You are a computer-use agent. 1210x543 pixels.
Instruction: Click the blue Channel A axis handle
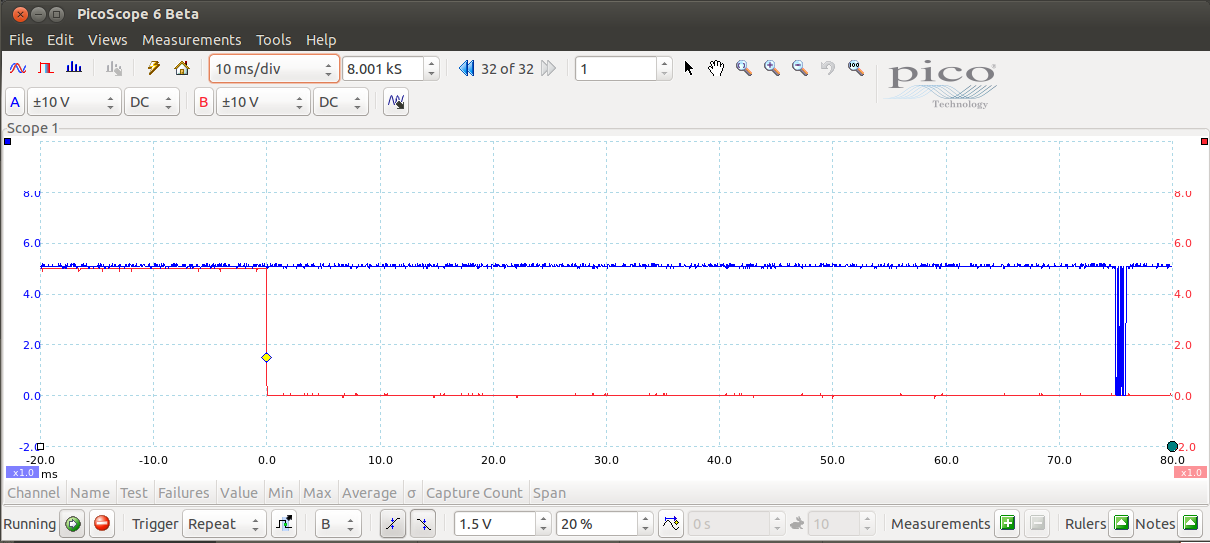7,142
